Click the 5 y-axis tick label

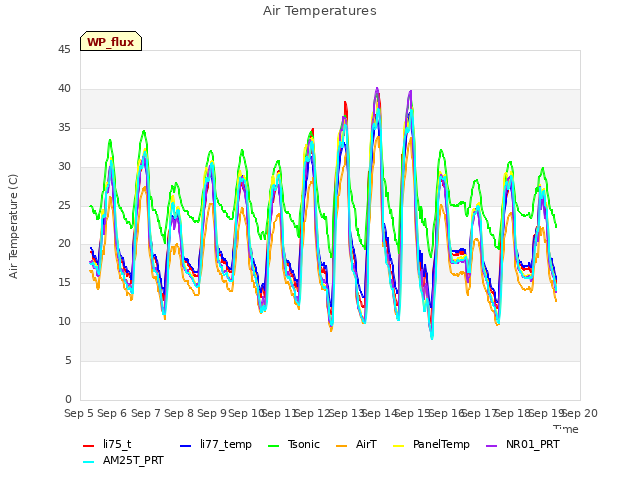tap(68, 360)
